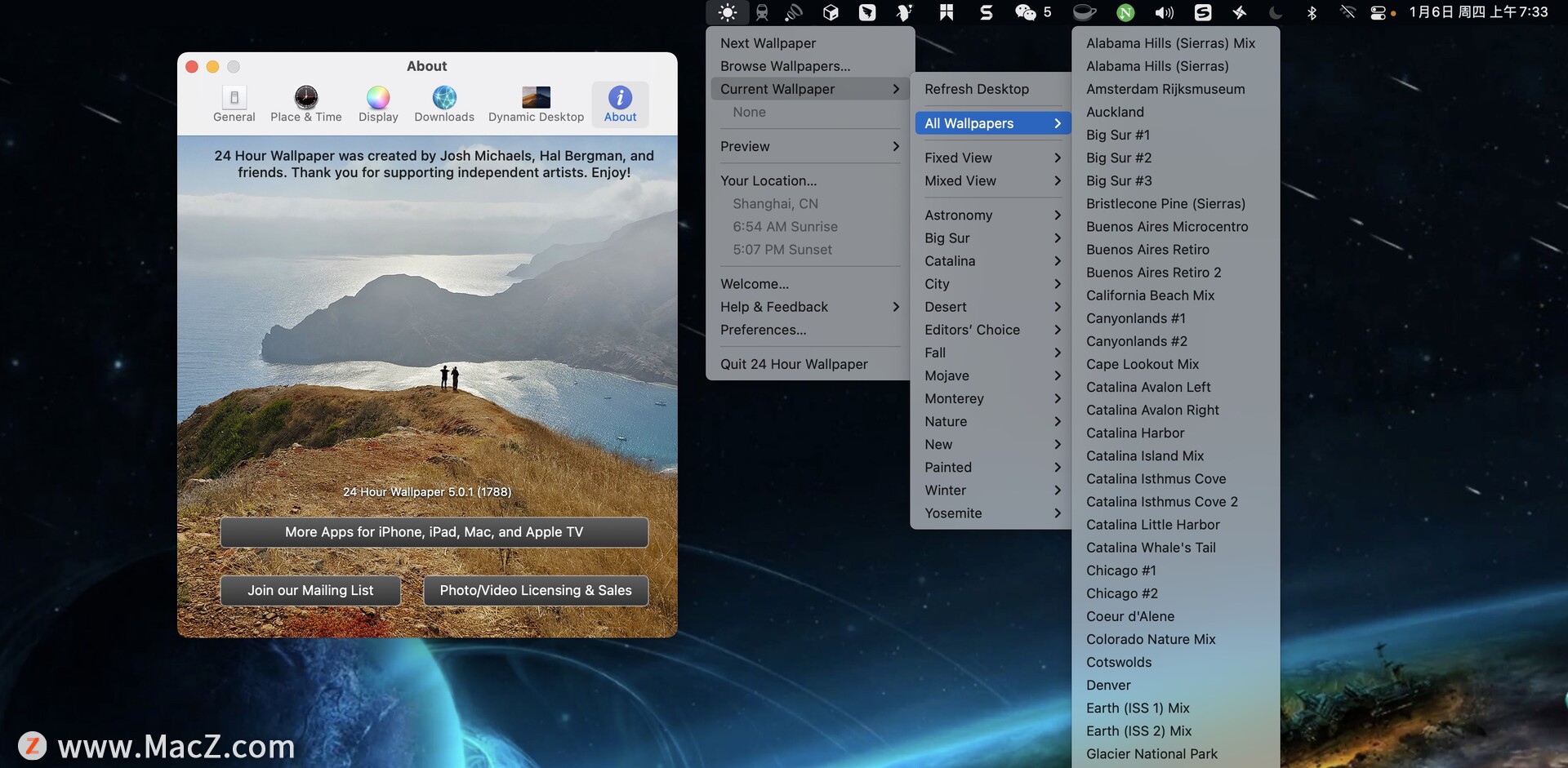The width and height of the screenshot is (1568, 768).
Task: Click the train icon in the menu bar
Action: (x=762, y=12)
